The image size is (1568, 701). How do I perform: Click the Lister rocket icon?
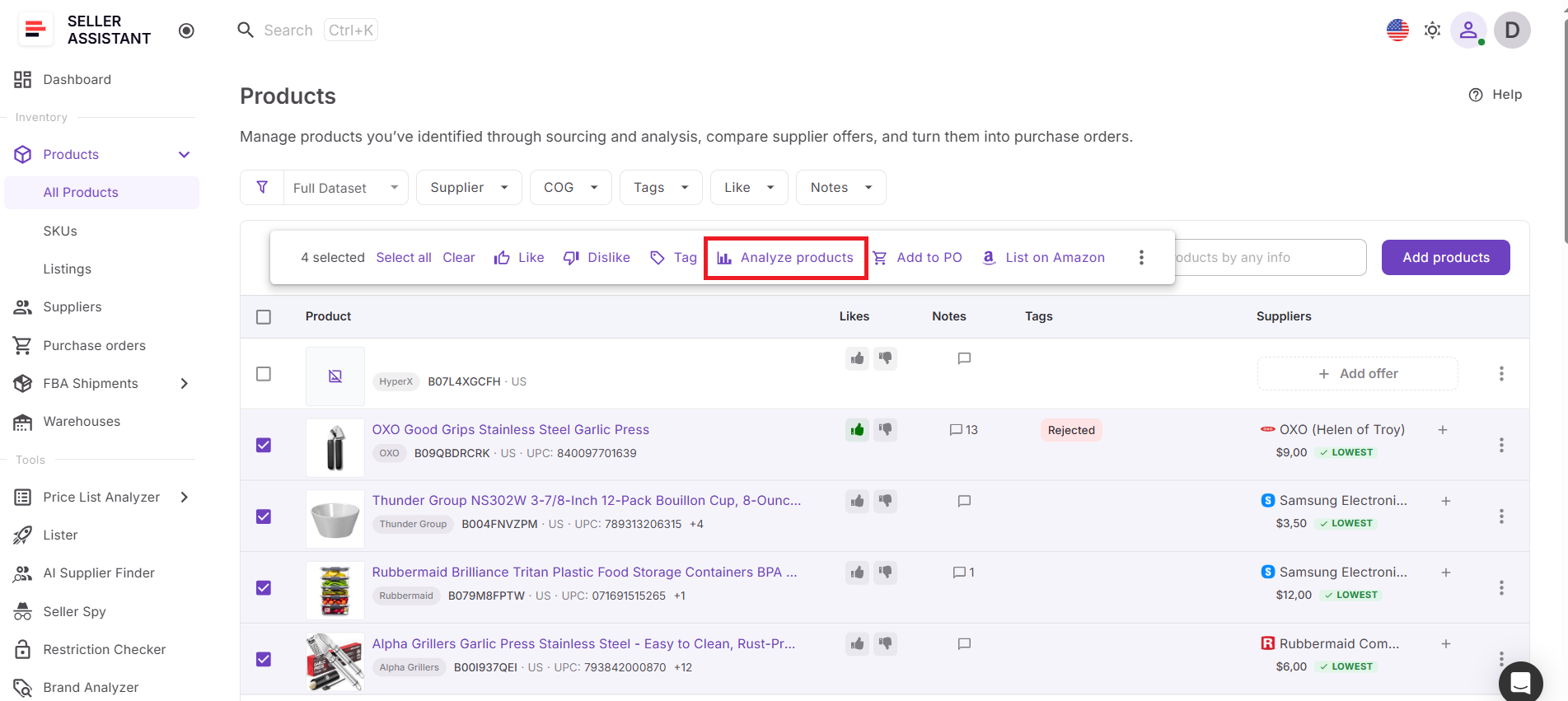22,535
